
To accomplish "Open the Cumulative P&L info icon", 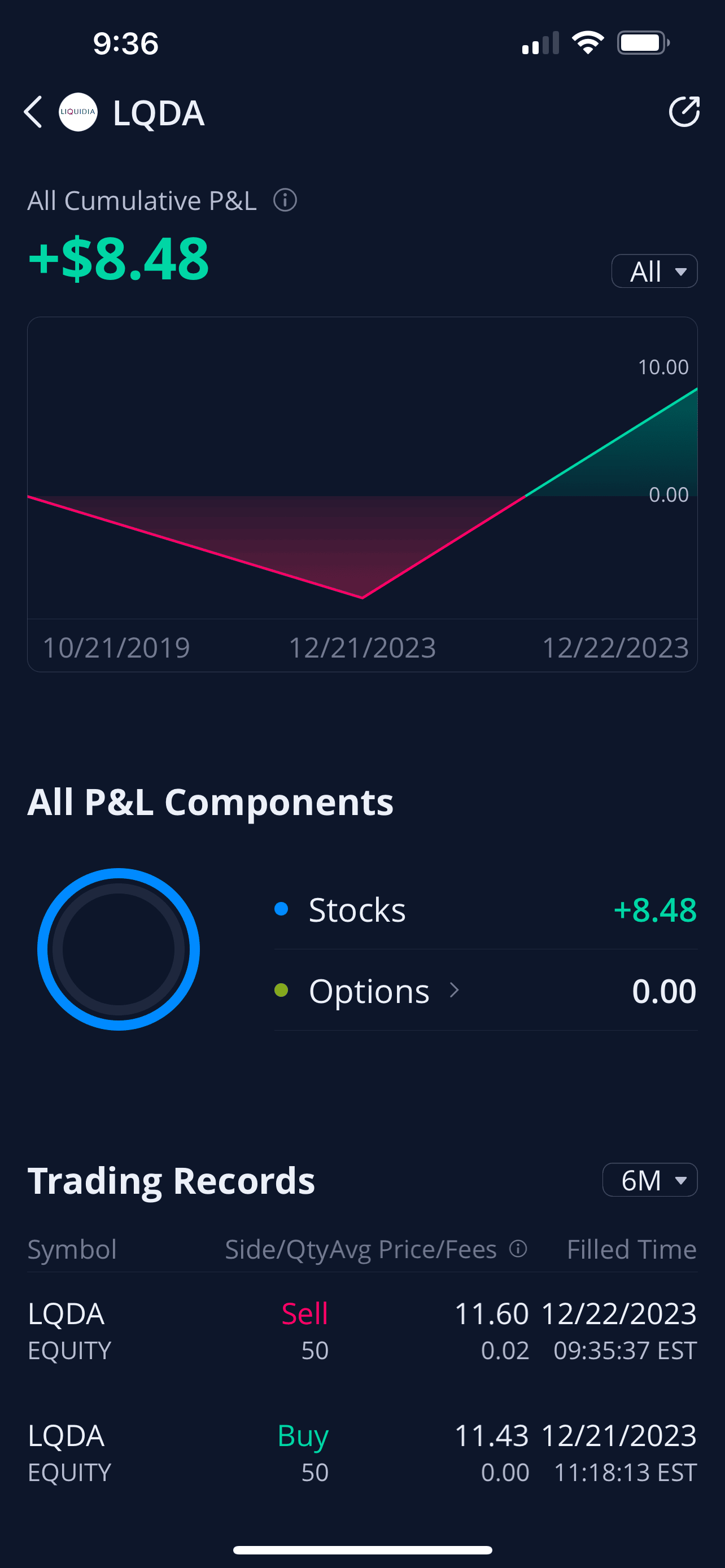I will pyautogui.click(x=285, y=200).
